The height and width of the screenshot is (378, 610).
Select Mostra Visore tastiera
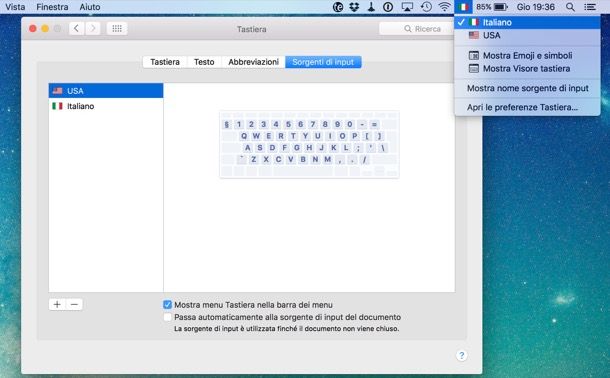527,68
